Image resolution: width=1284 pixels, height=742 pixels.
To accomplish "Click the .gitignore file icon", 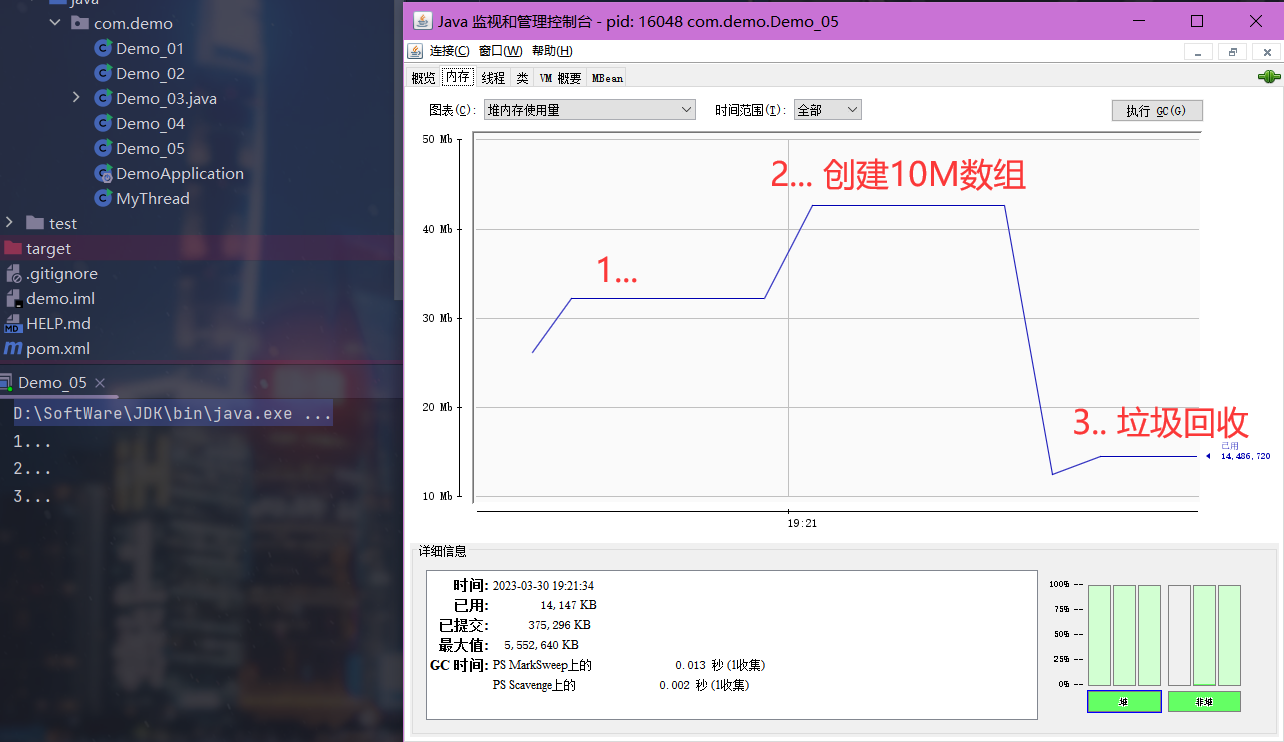I will click(x=13, y=273).
